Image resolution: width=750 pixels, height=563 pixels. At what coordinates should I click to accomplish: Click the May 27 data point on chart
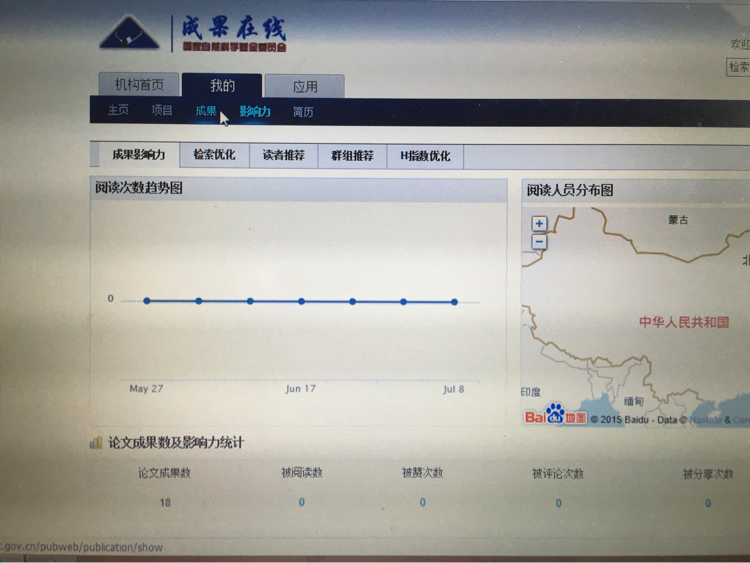click(x=147, y=301)
